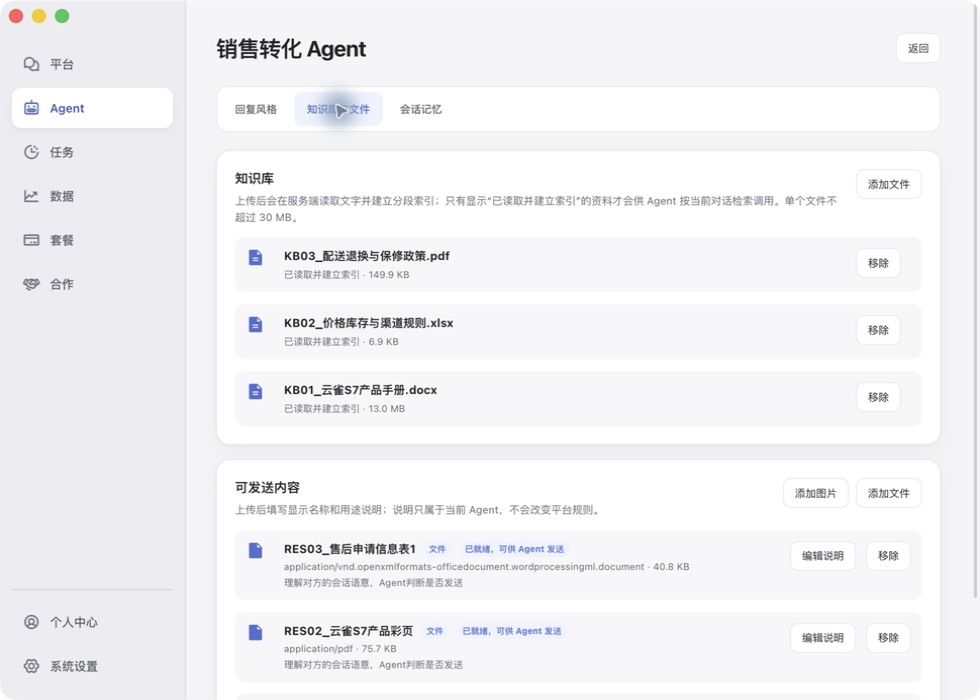Click the 合作 handshake icon

pos(31,284)
